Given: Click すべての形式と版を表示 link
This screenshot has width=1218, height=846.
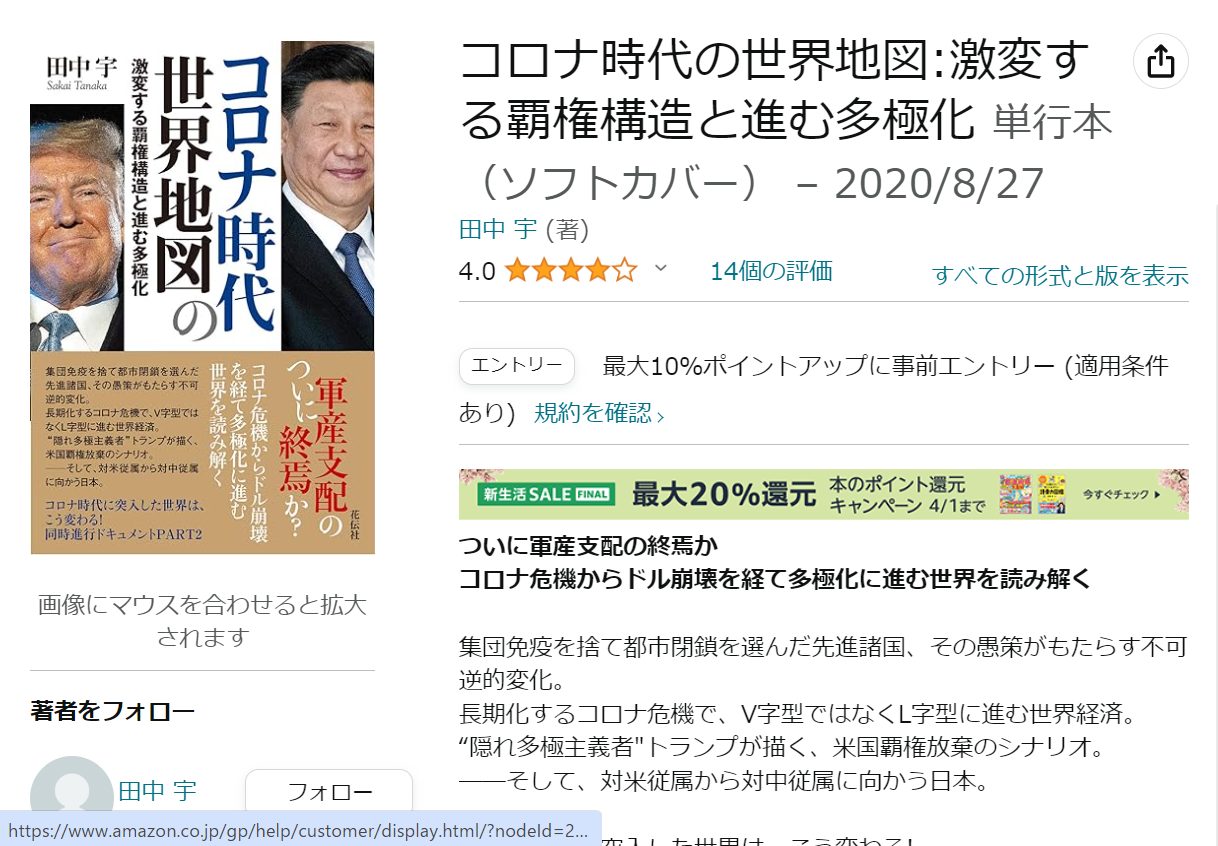Looking at the screenshot, I should [1060, 276].
